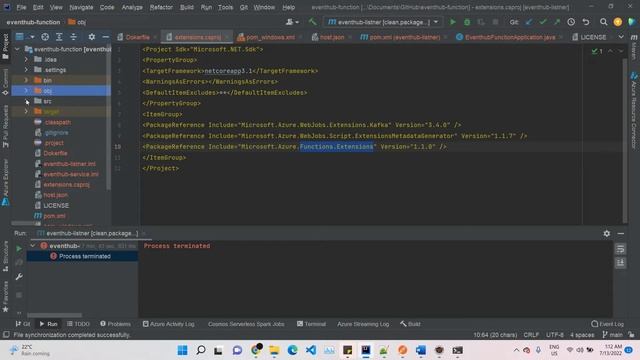Update project with blue Git arrow
Viewport: 640px width, 360px height.
(529, 22)
